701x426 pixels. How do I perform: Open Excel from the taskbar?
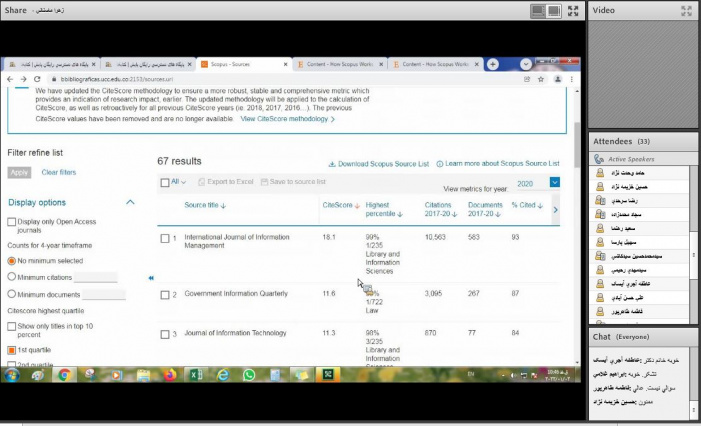(196, 375)
